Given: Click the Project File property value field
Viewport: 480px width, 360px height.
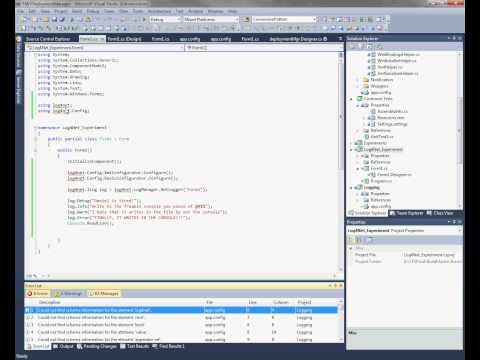Looking at the screenshot, I should (432, 255).
